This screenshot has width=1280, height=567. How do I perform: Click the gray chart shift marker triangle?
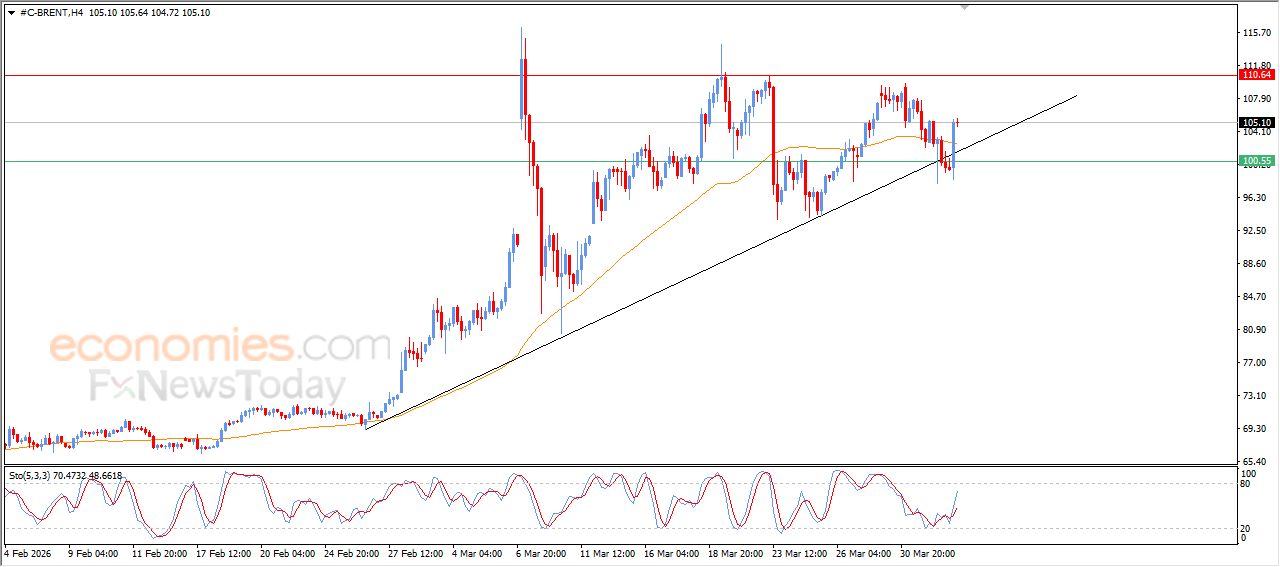click(963, 7)
